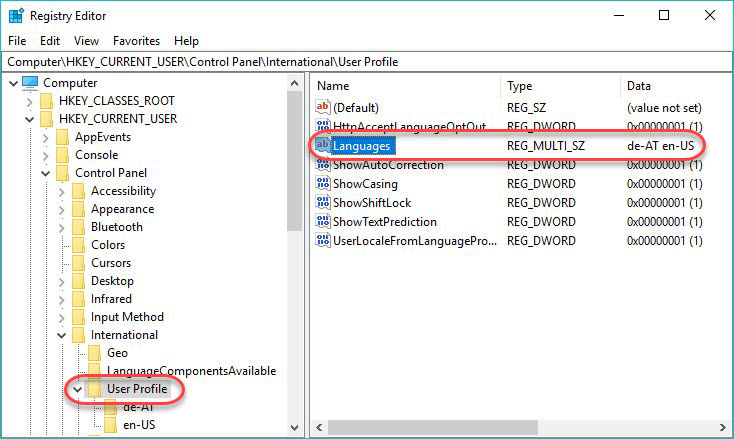This screenshot has width=734, height=439.
Task: Select the en-US subkey label
Action: click(139, 425)
